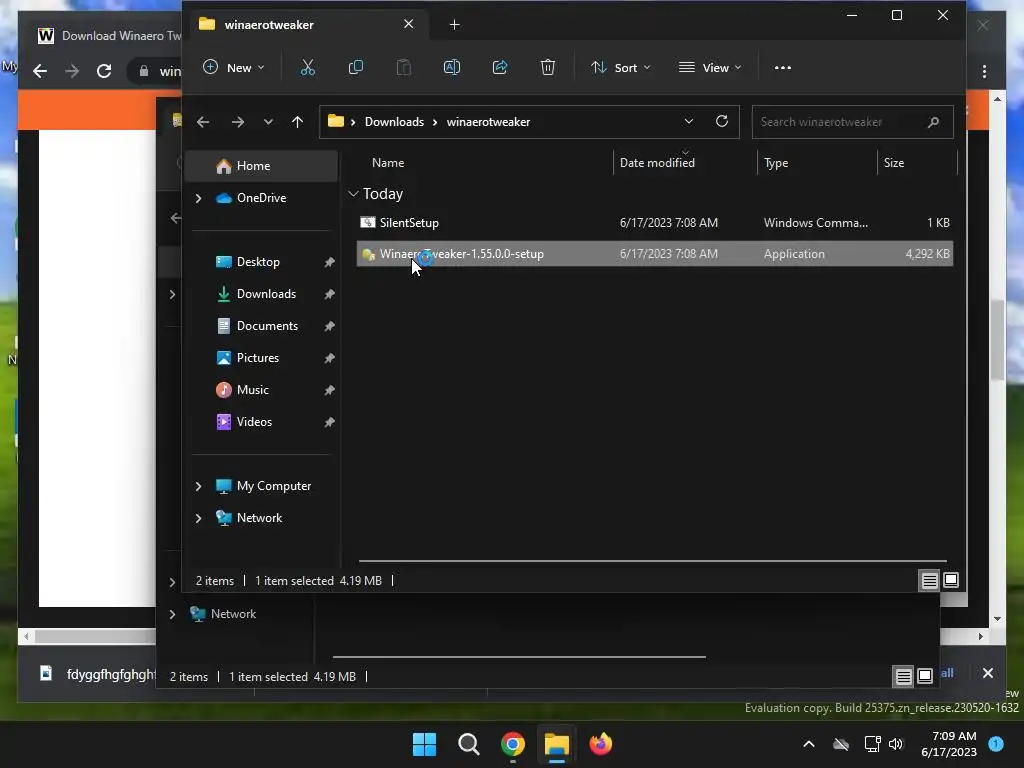Image resolution: width=1024 pixels, height=768 pixels.
Task: Open the Windows Start menu
Action: pos(424,744)
